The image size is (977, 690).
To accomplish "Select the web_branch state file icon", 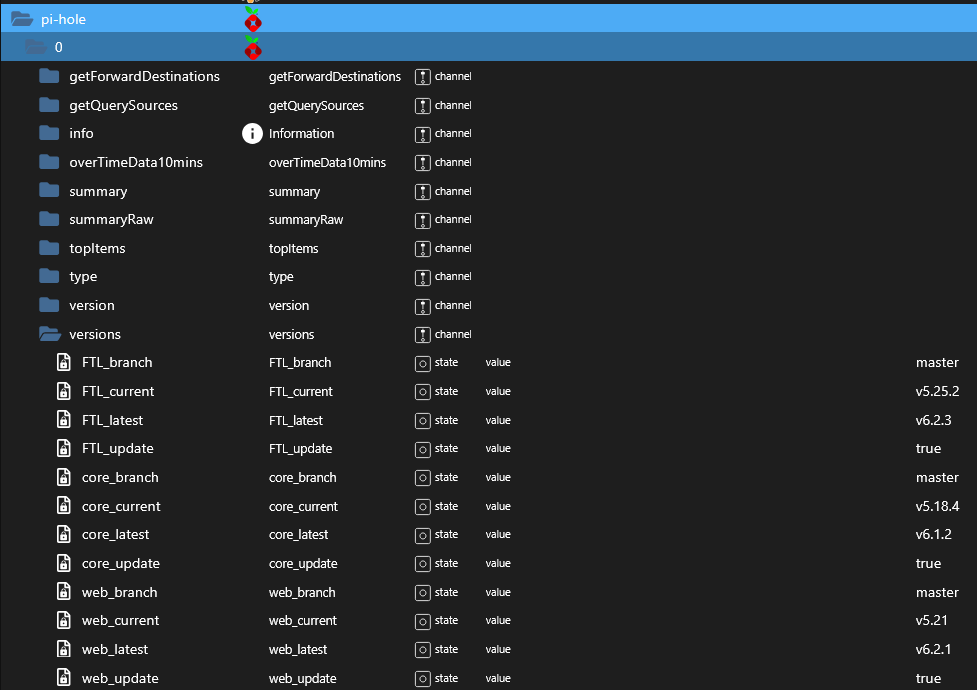I will [x=64, y=592].
